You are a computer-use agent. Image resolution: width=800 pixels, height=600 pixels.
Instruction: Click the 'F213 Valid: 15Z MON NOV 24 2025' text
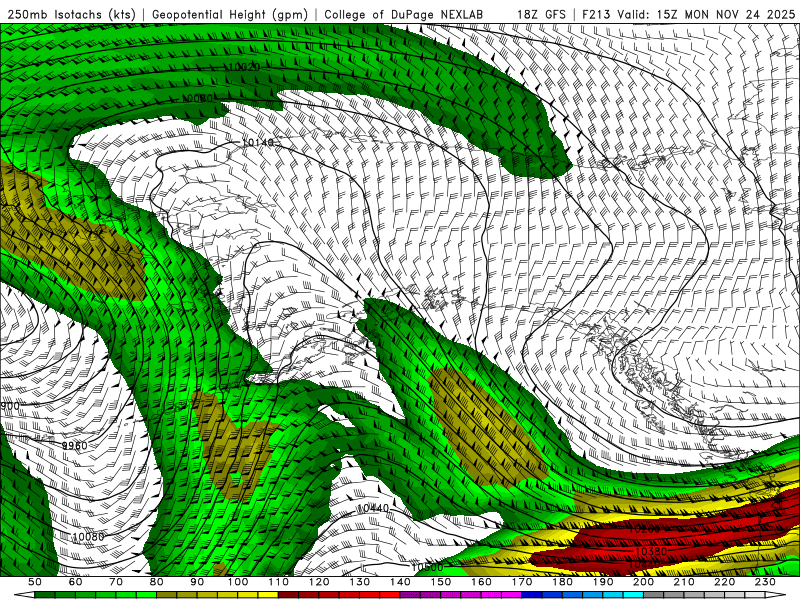(x=688, y=15)
